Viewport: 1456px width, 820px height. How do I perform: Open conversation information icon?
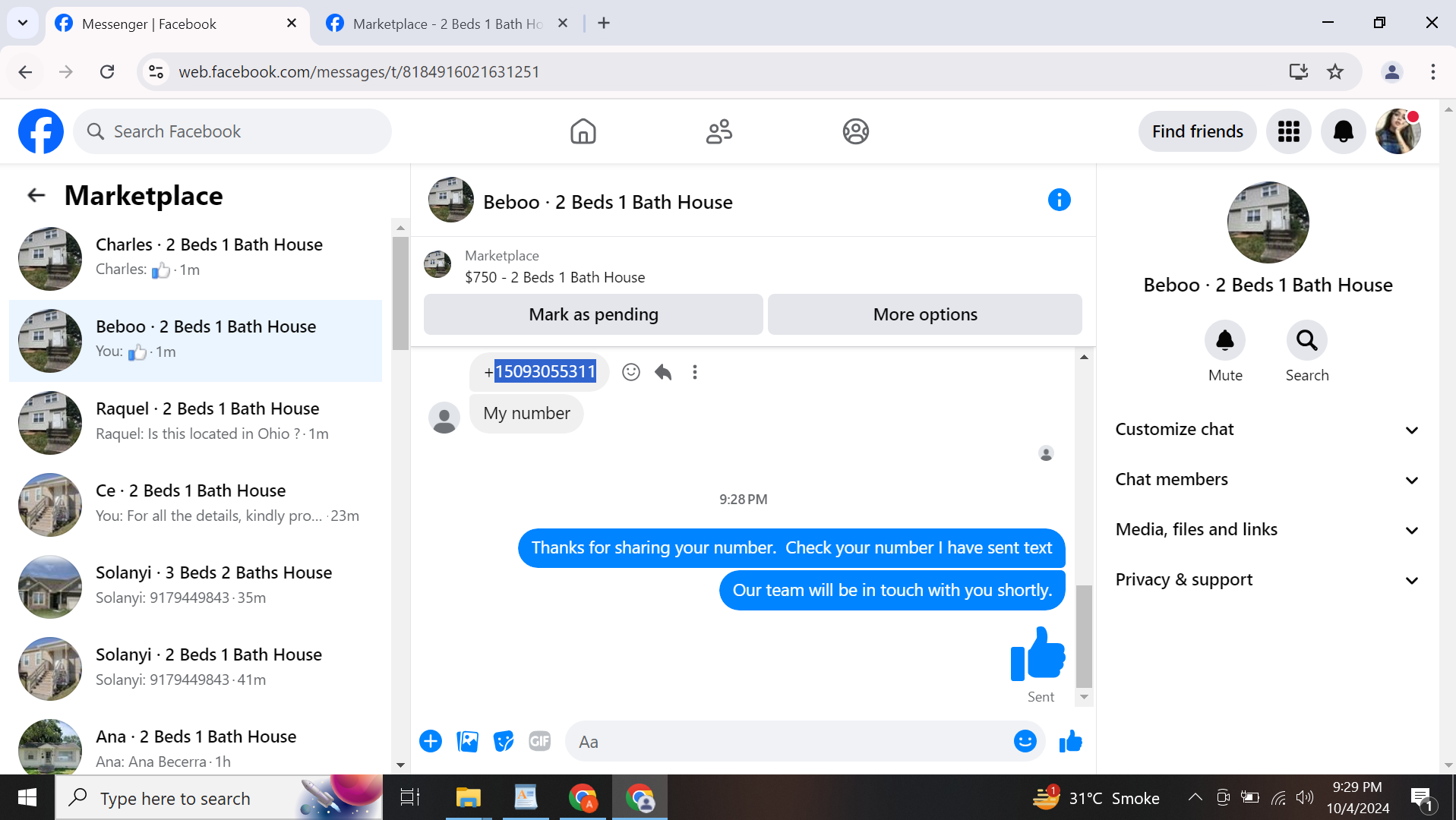[x=1059, y=200]
